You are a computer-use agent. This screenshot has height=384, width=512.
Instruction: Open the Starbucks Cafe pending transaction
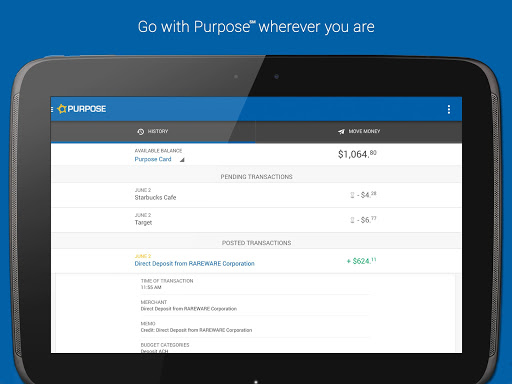pyautogui.click(x=256, y=195)
